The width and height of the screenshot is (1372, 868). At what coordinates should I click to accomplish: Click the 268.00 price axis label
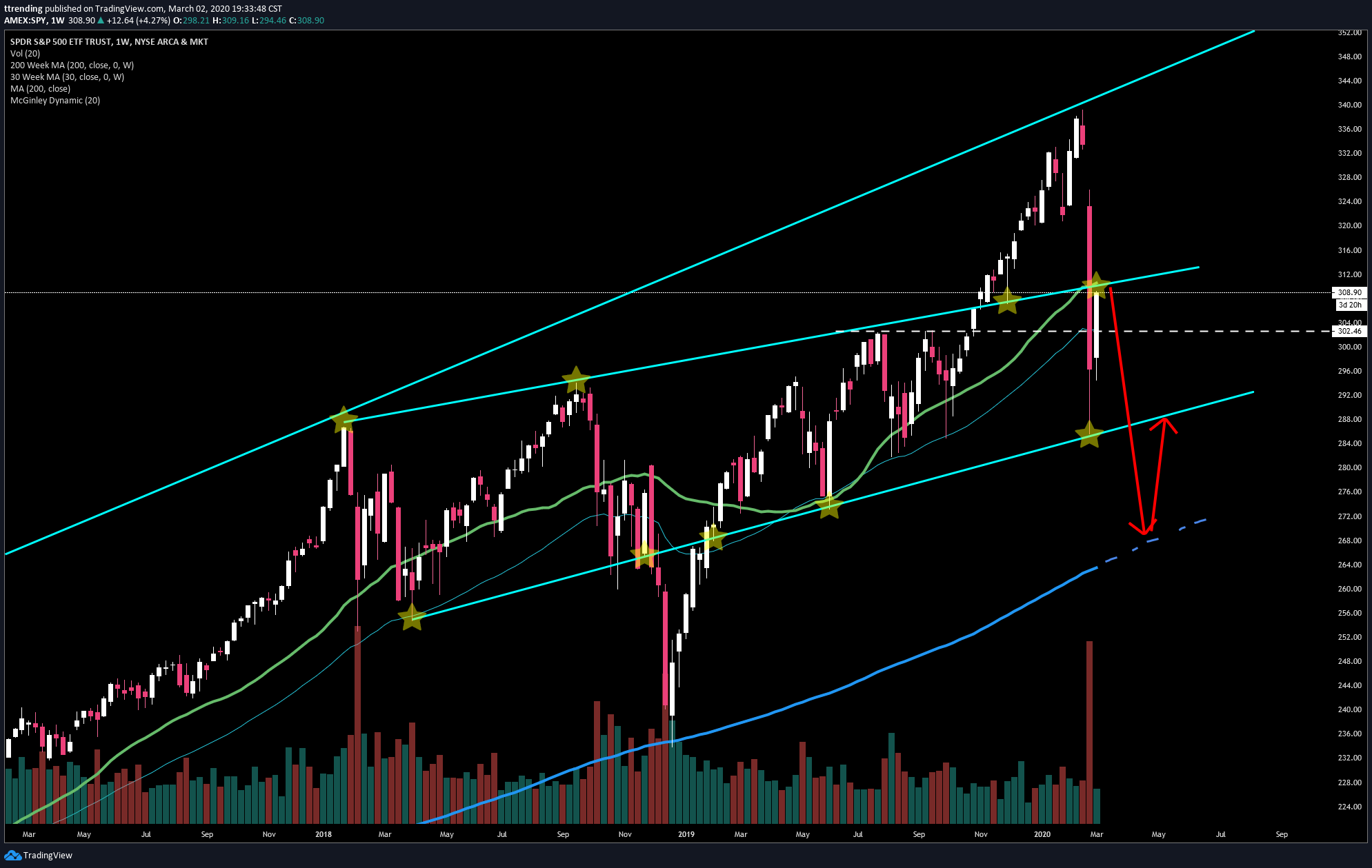point(1349,541)
